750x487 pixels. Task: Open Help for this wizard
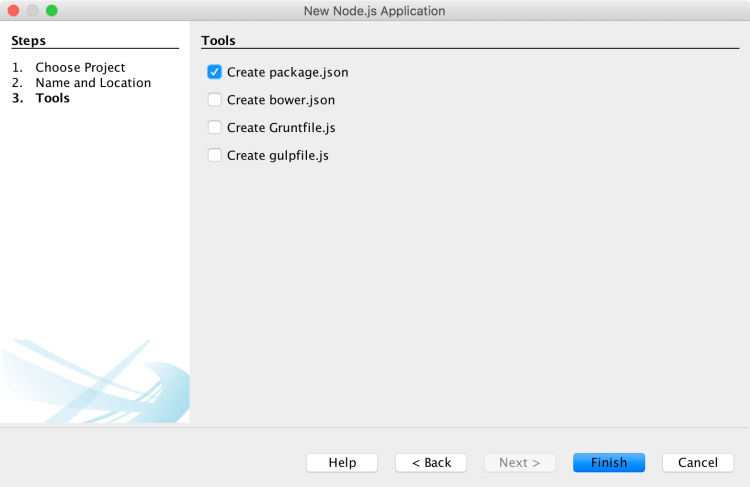click(x=342, y=463)
